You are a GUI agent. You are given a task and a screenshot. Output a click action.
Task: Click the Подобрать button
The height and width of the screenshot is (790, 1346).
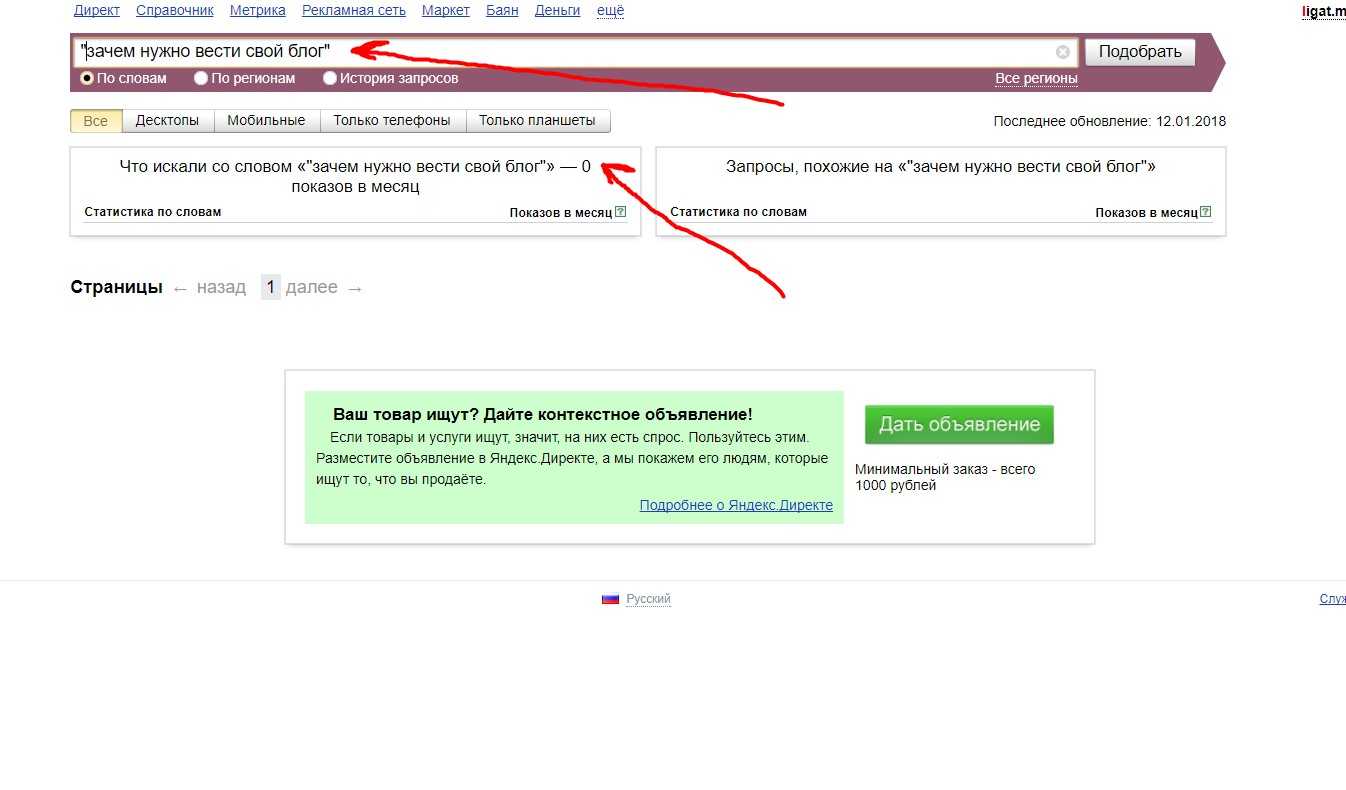[1140, 52]
